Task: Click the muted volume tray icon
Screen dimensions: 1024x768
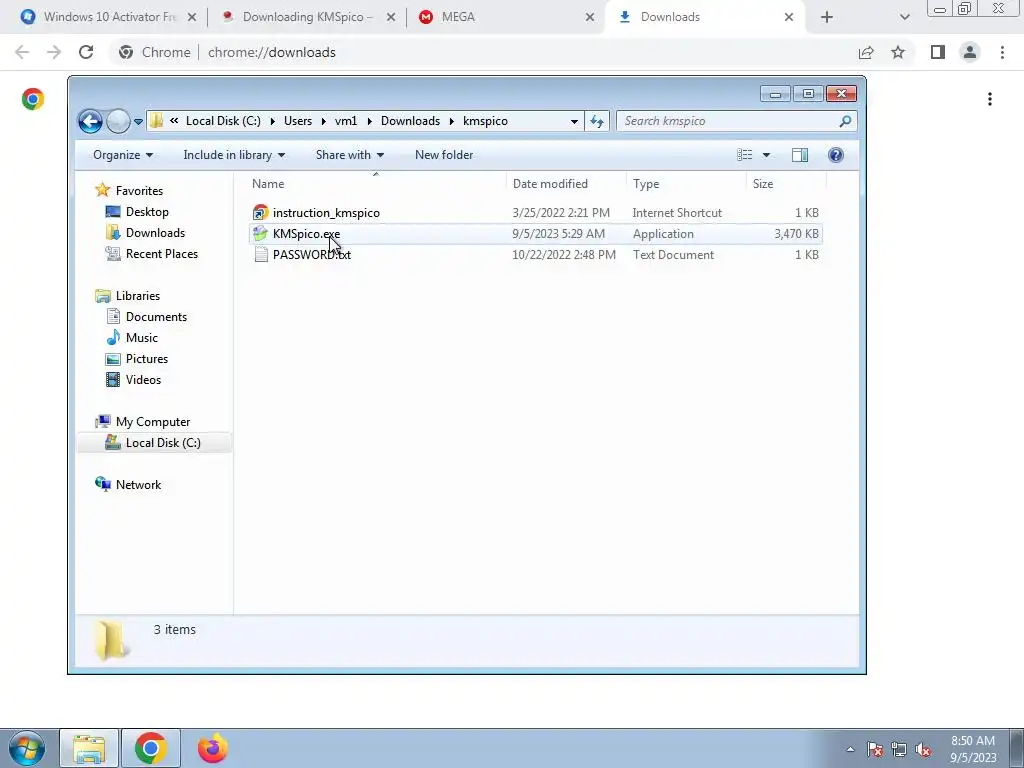Action: 923,750
